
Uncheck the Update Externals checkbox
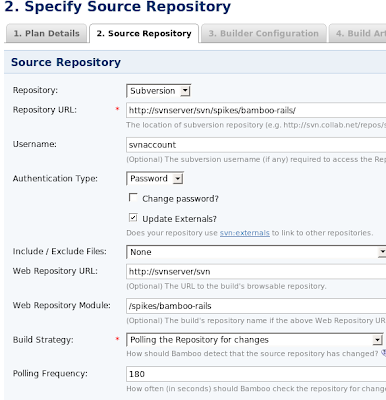(133, 218)
